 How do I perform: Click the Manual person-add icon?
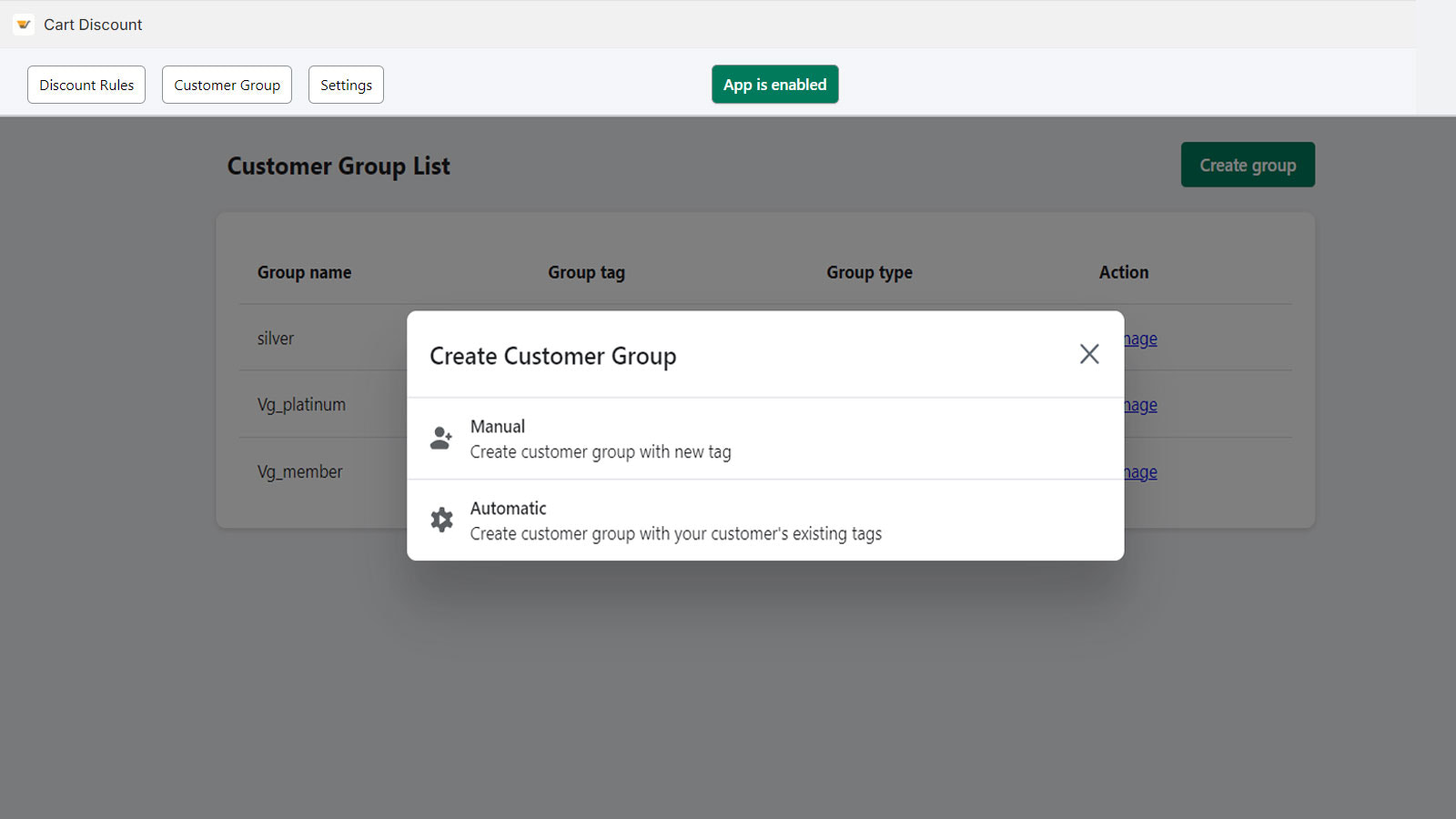pyautogui.click(x=441, y=438)
